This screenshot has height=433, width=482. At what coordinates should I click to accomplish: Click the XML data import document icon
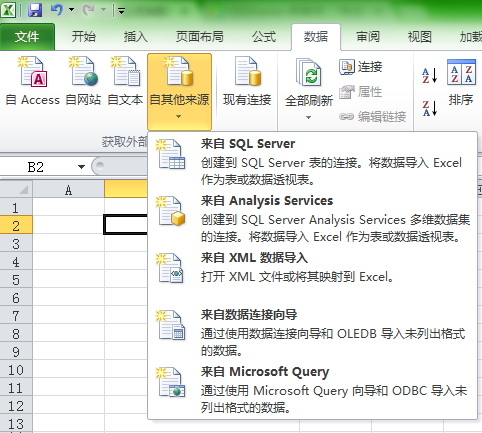171,268
